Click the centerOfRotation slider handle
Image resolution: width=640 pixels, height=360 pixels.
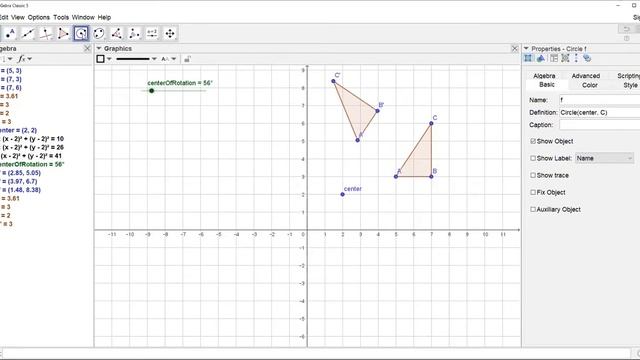151,91
